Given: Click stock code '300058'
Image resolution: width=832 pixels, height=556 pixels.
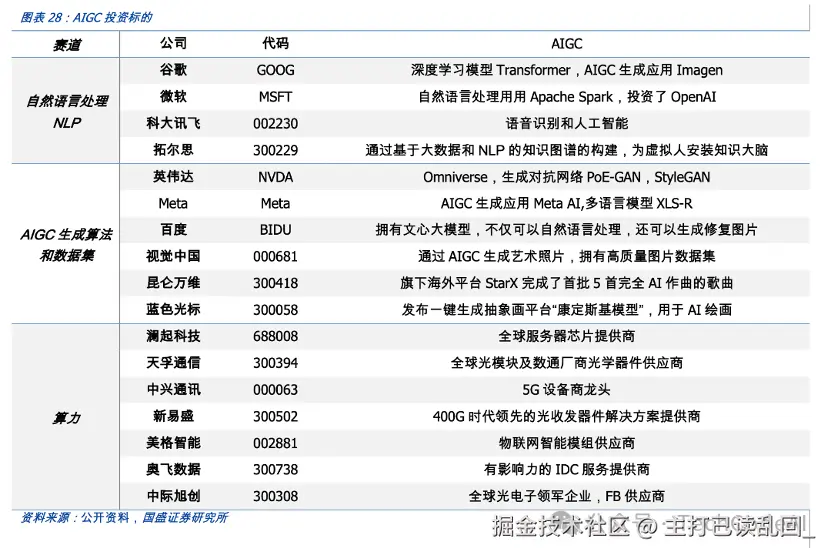Looking at the screenshot, I should (x=275, y=310).
